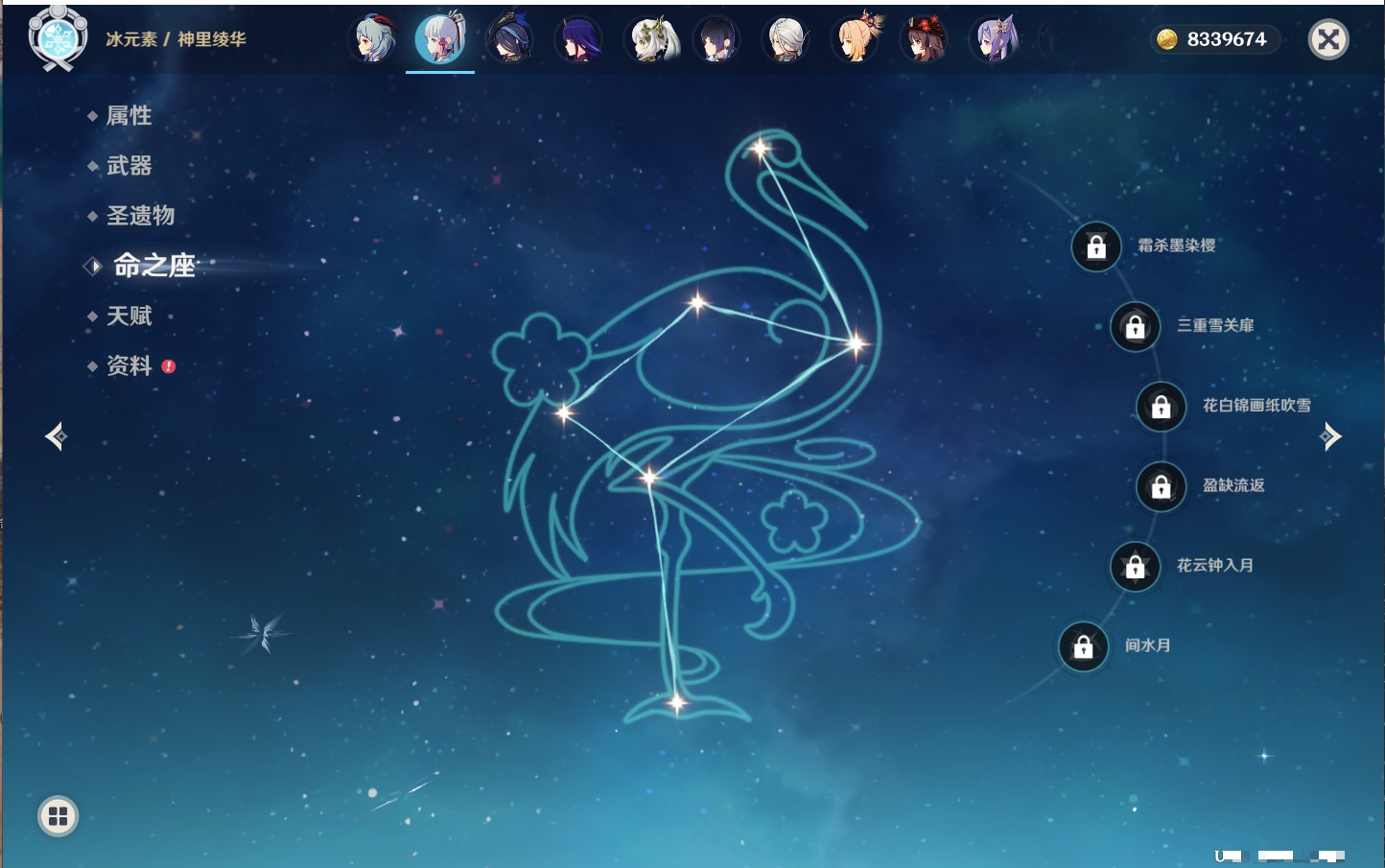1385x868 pixels.
Task: Click the 间水月 constellation name
Action: click(1147, 645)
